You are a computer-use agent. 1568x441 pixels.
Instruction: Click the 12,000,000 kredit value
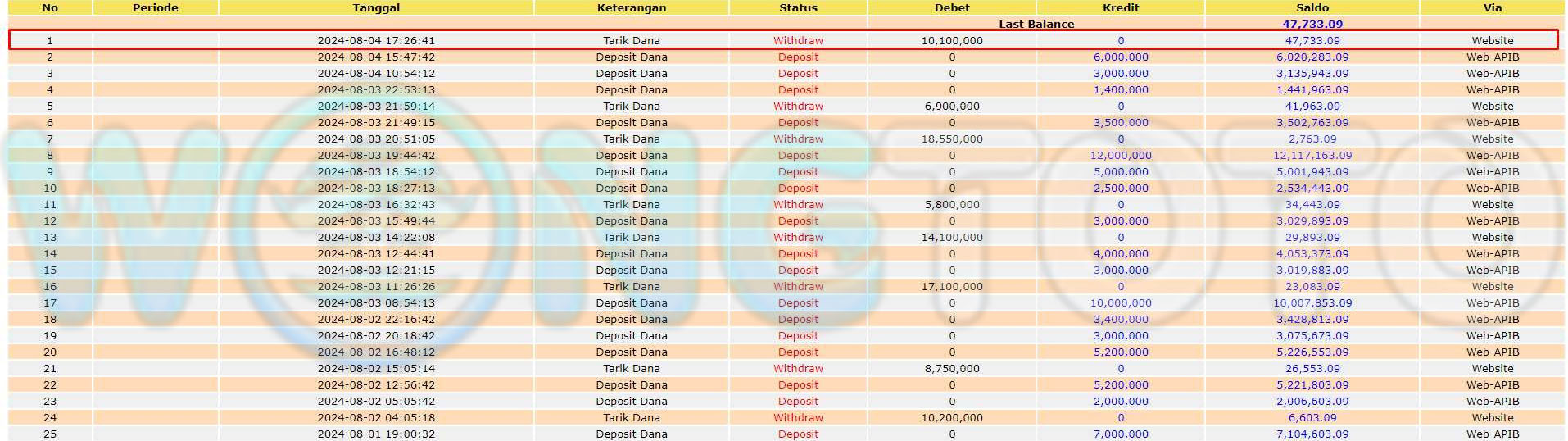click(x=1121, y=156)
